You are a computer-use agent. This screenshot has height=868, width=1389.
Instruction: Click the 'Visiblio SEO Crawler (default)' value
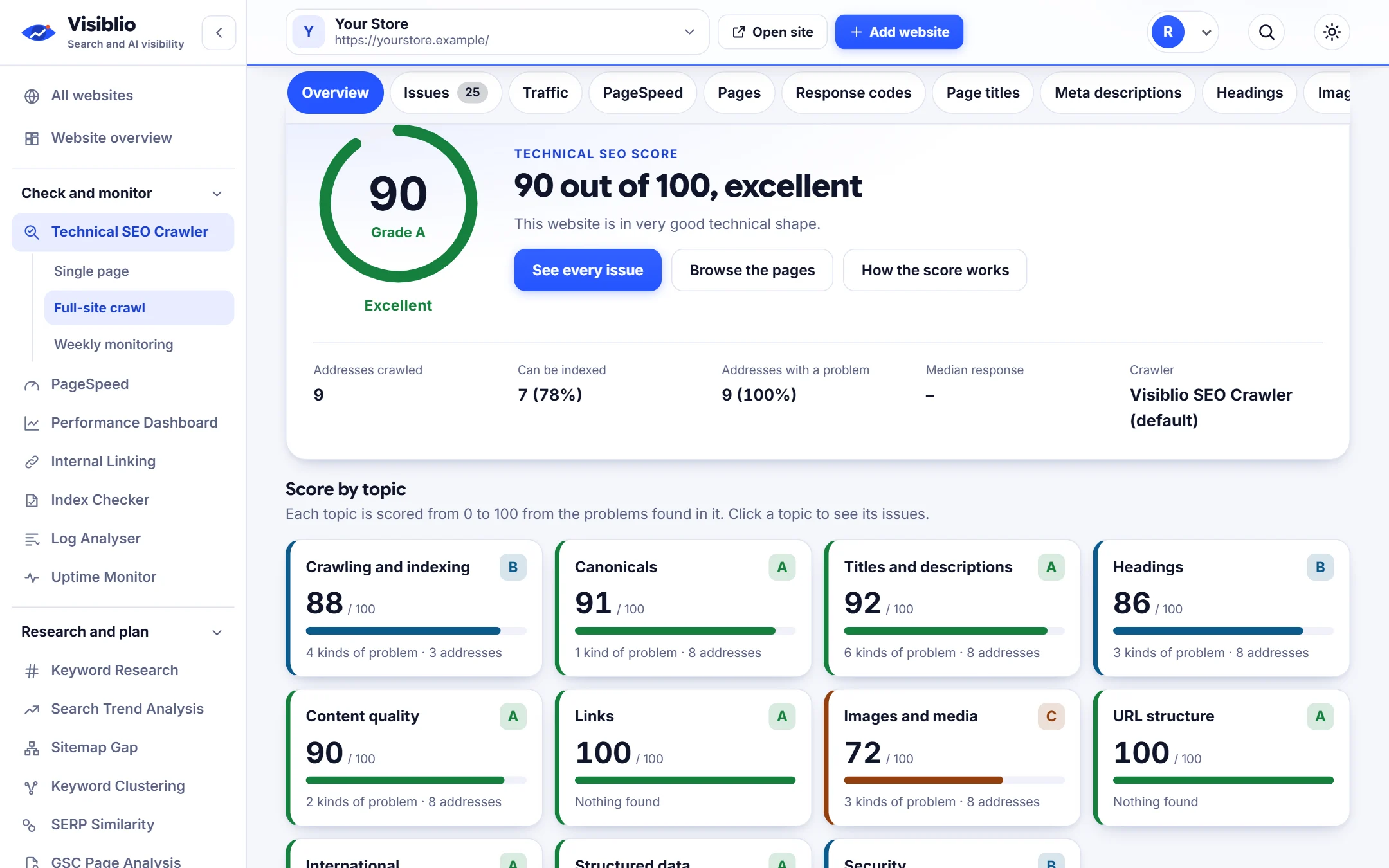coord(1211,408)
